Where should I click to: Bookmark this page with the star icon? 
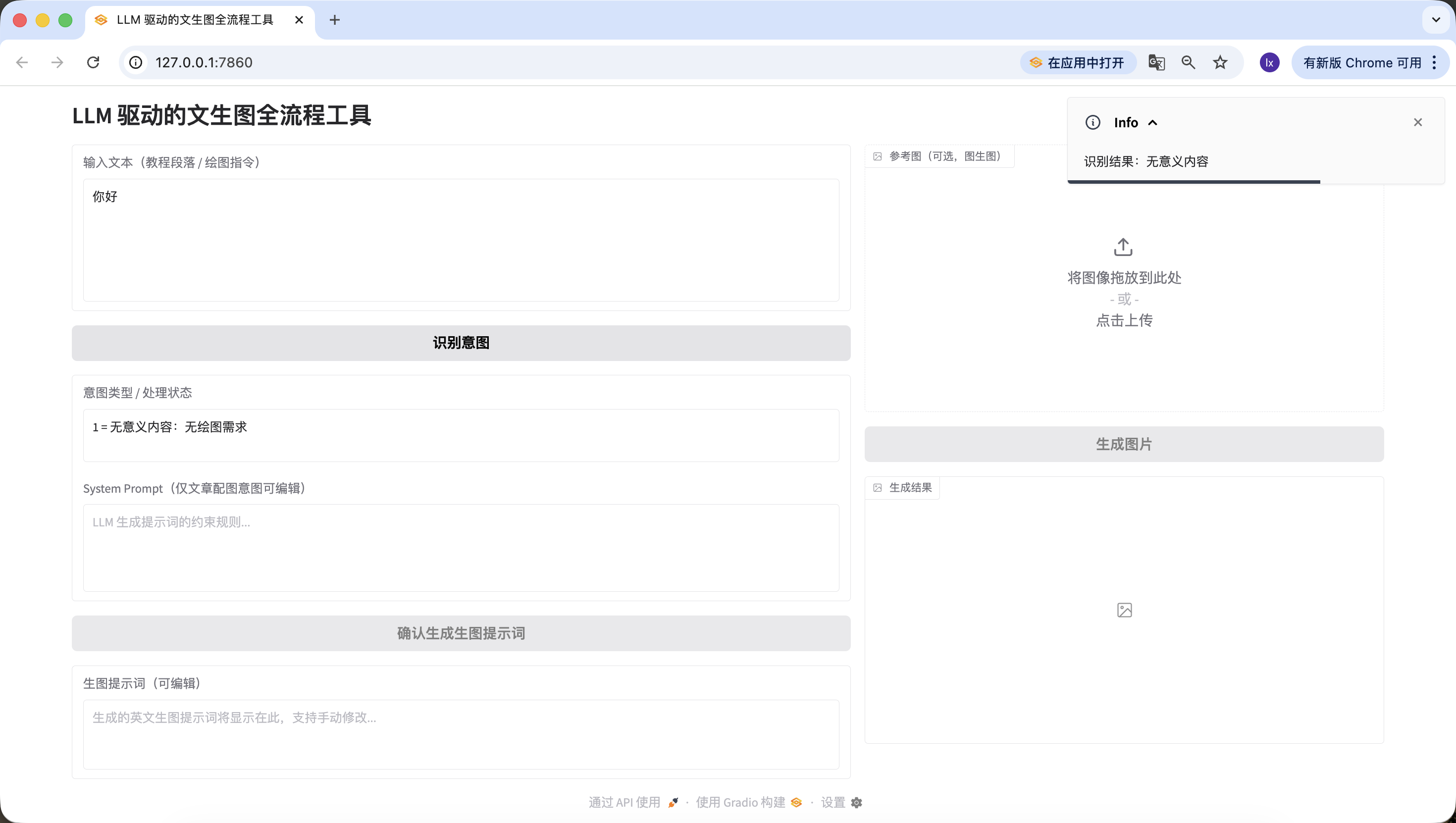click(1220, 62)
